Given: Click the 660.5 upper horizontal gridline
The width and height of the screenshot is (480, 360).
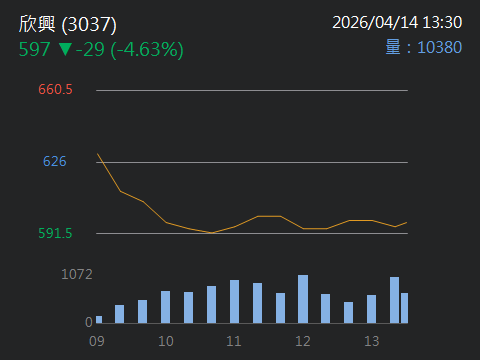Looking at the screenshot, I should click(252, 90).
